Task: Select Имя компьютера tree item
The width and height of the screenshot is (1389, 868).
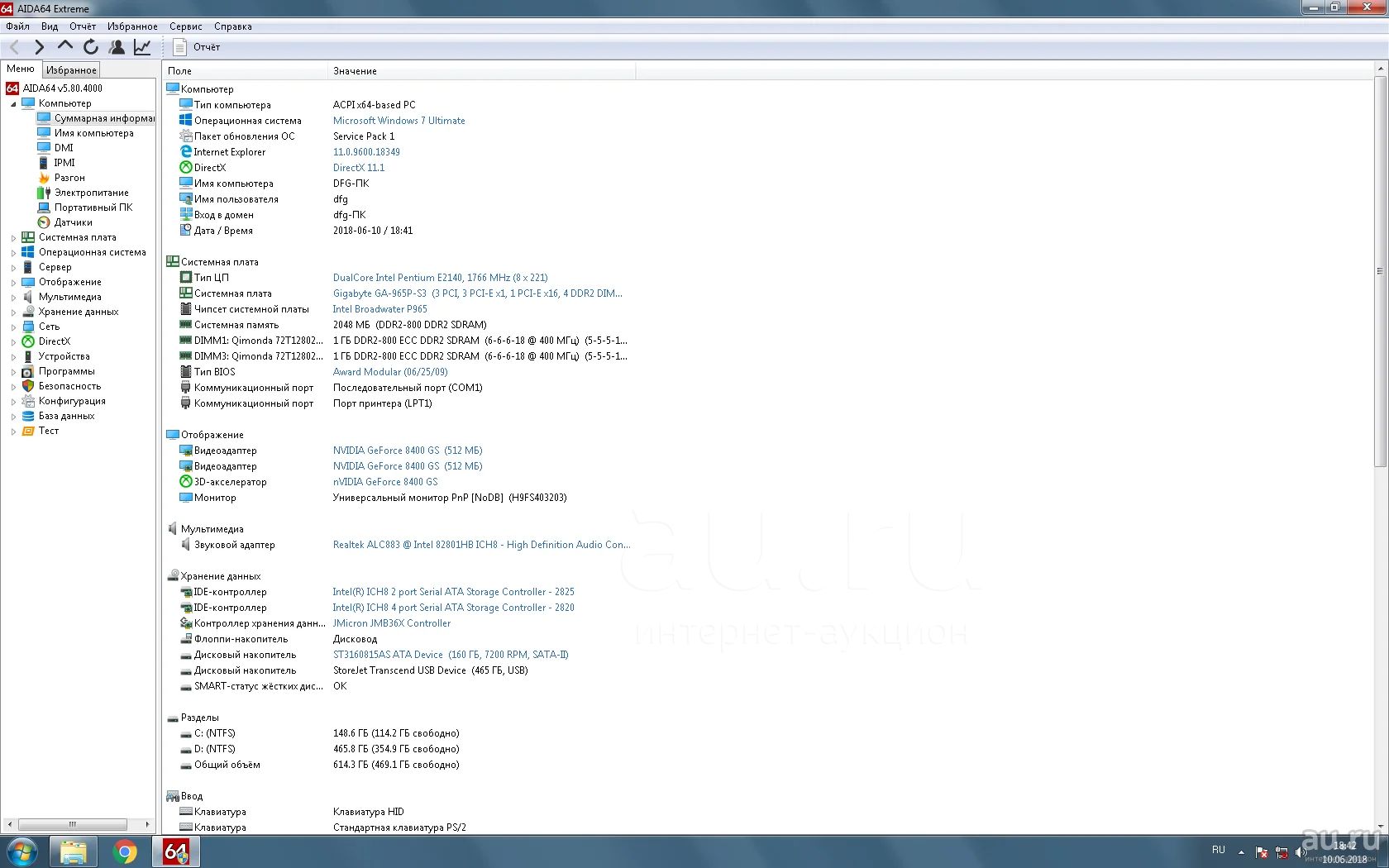Action: tap(86, 133)
